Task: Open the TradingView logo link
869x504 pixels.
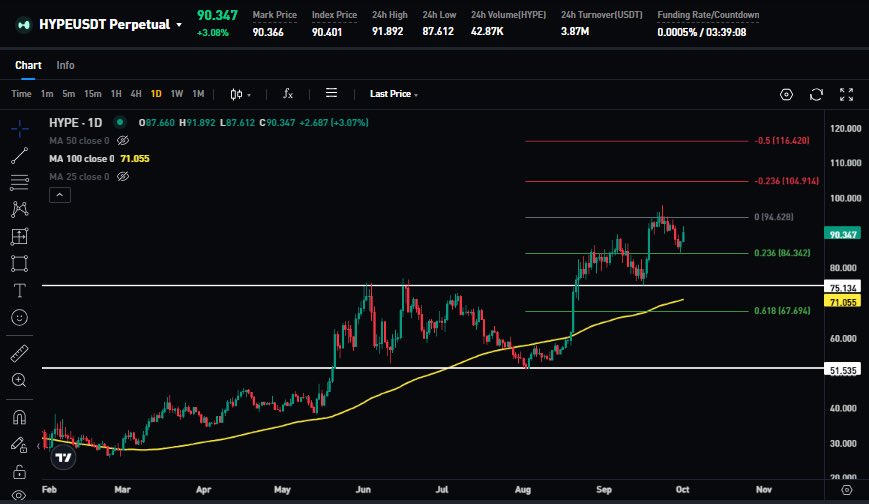Action: 63,457
